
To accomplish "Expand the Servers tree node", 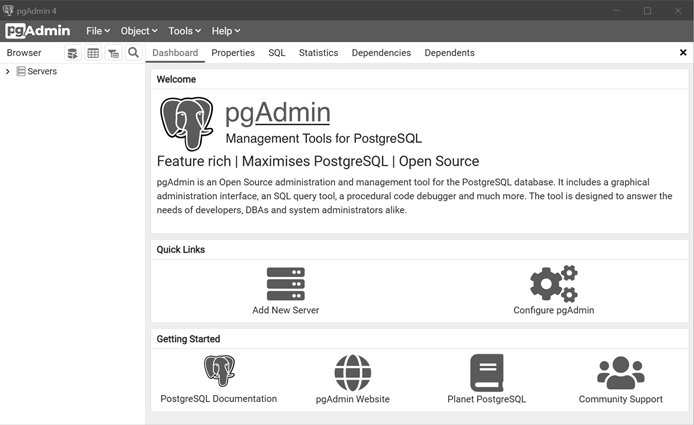I will [8, 72].
